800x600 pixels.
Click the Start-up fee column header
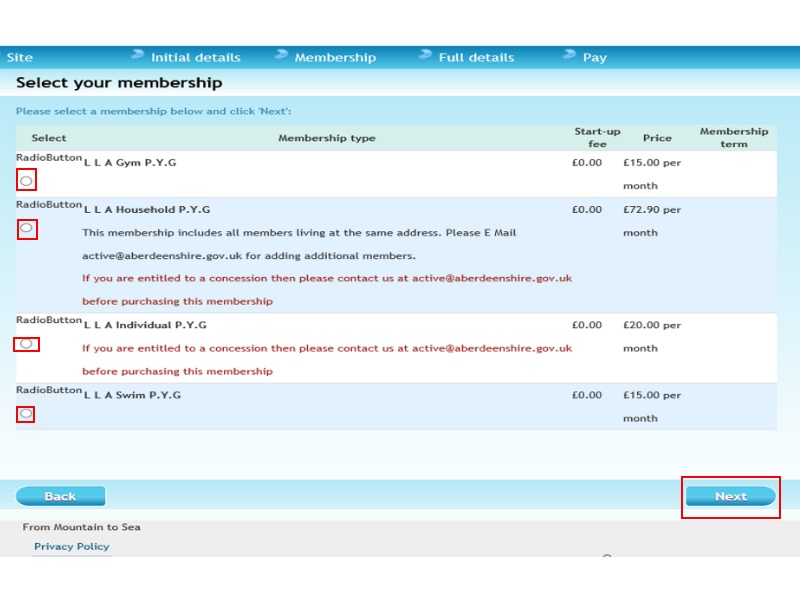pos(597,138)
